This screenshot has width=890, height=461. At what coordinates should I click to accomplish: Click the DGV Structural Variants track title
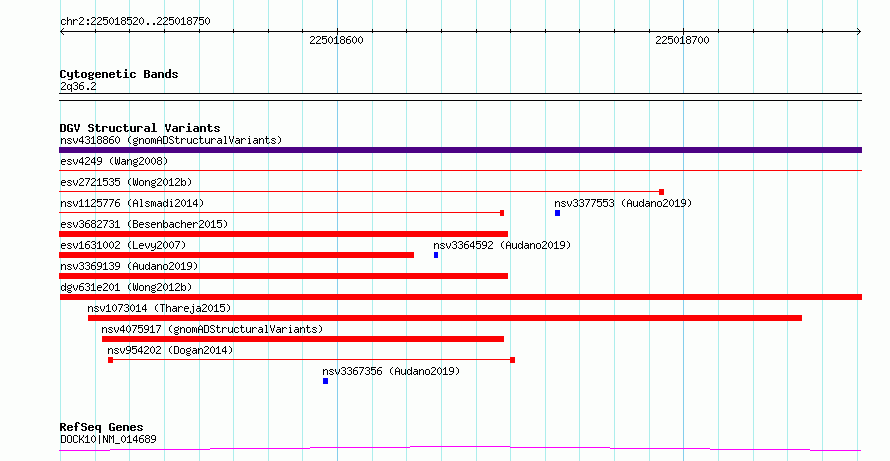point(140,128)
